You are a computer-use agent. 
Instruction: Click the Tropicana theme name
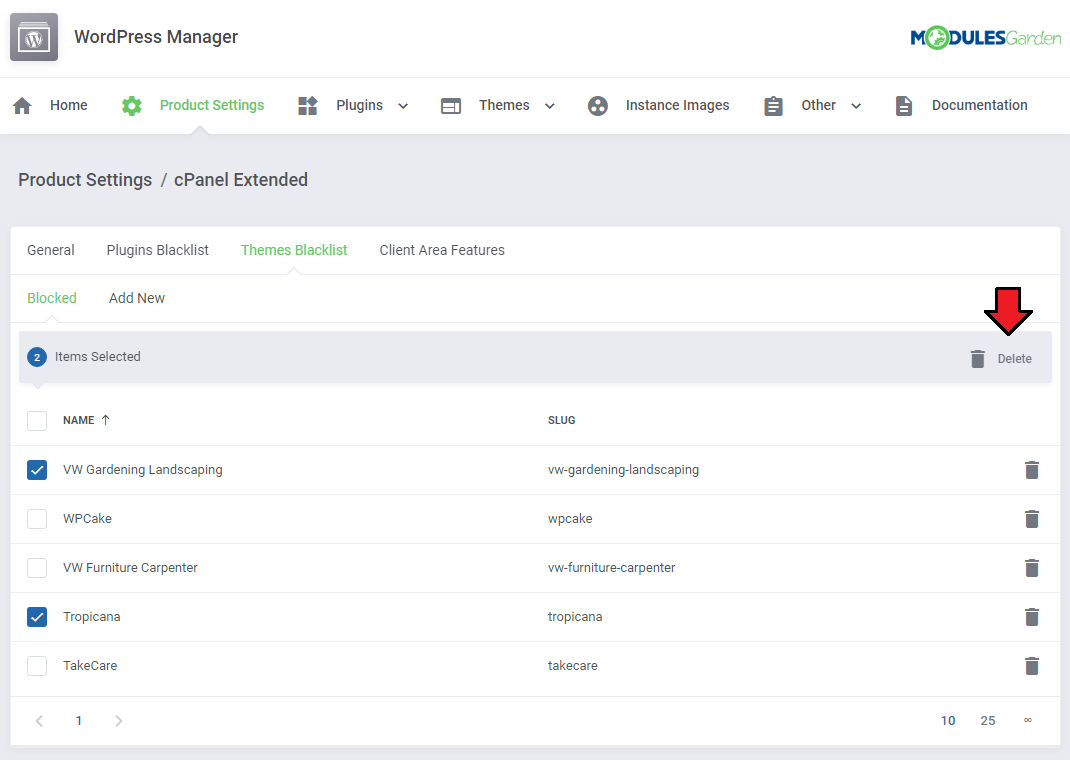pos(91,617)
